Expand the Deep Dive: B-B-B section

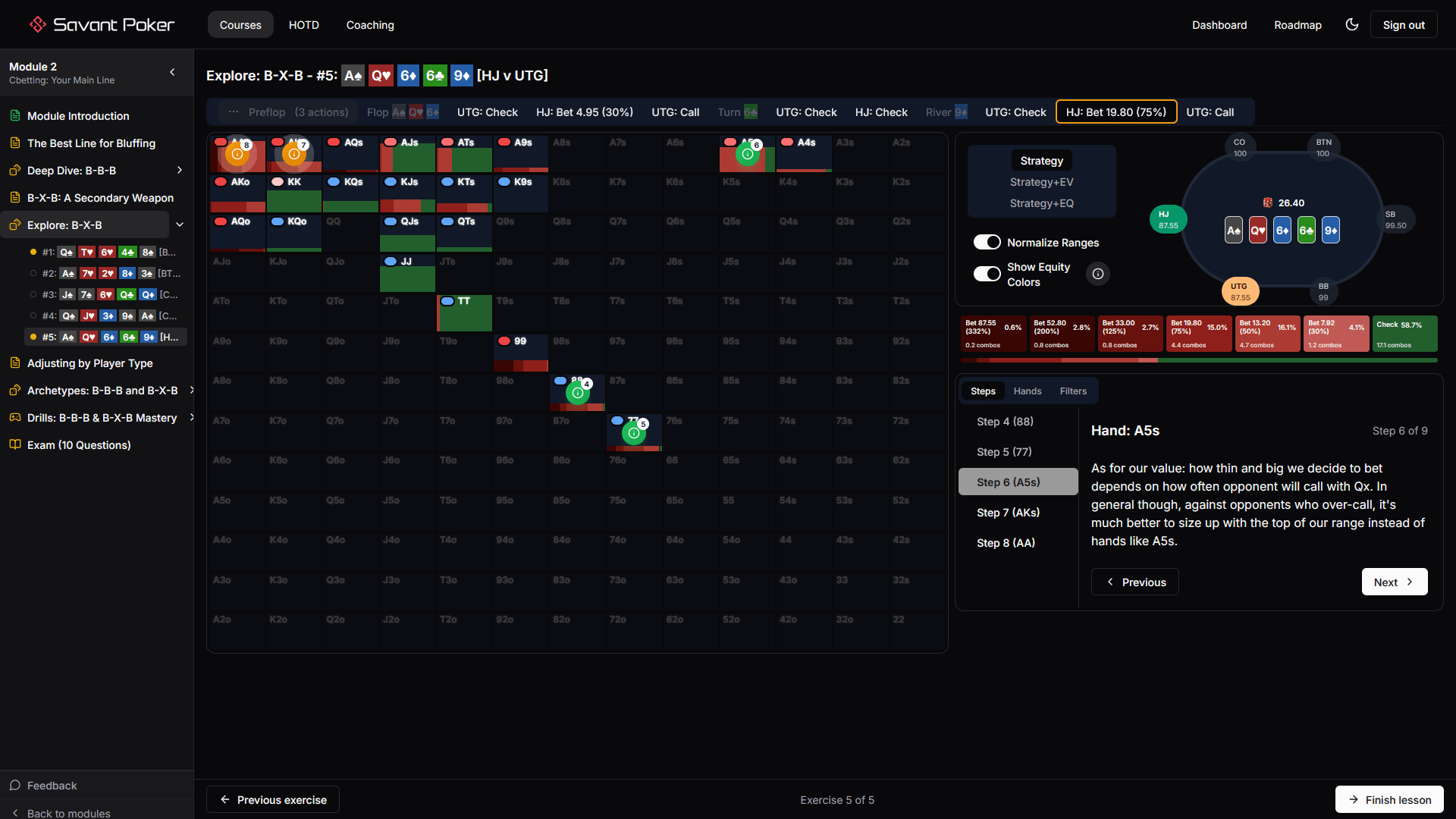tap(180, 170)
